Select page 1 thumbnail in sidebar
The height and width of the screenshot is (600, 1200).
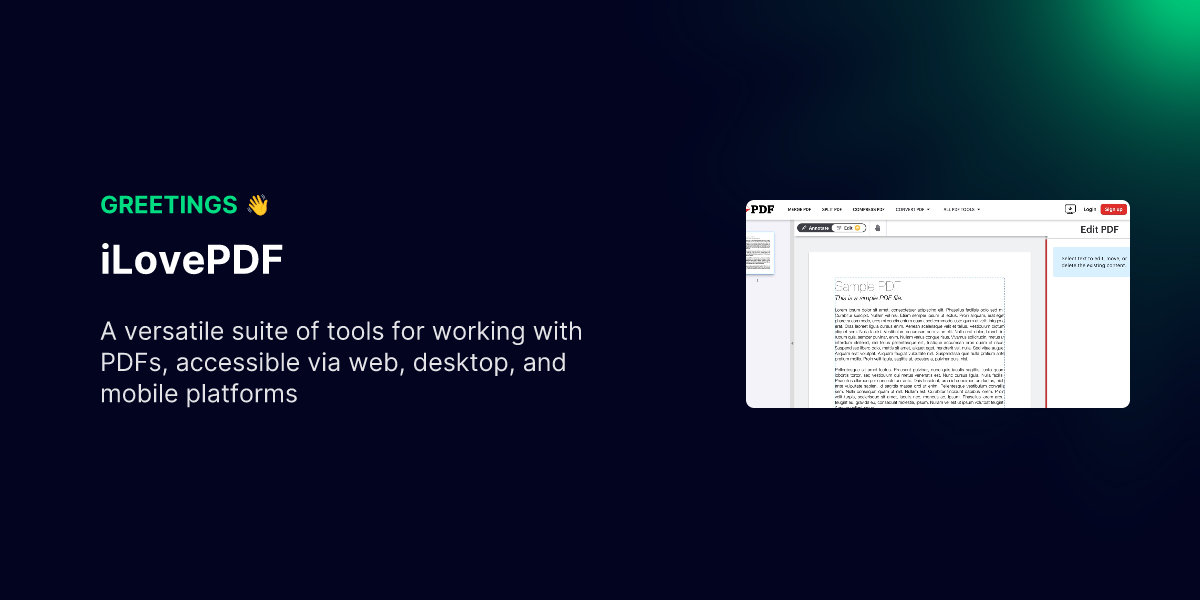760,253
